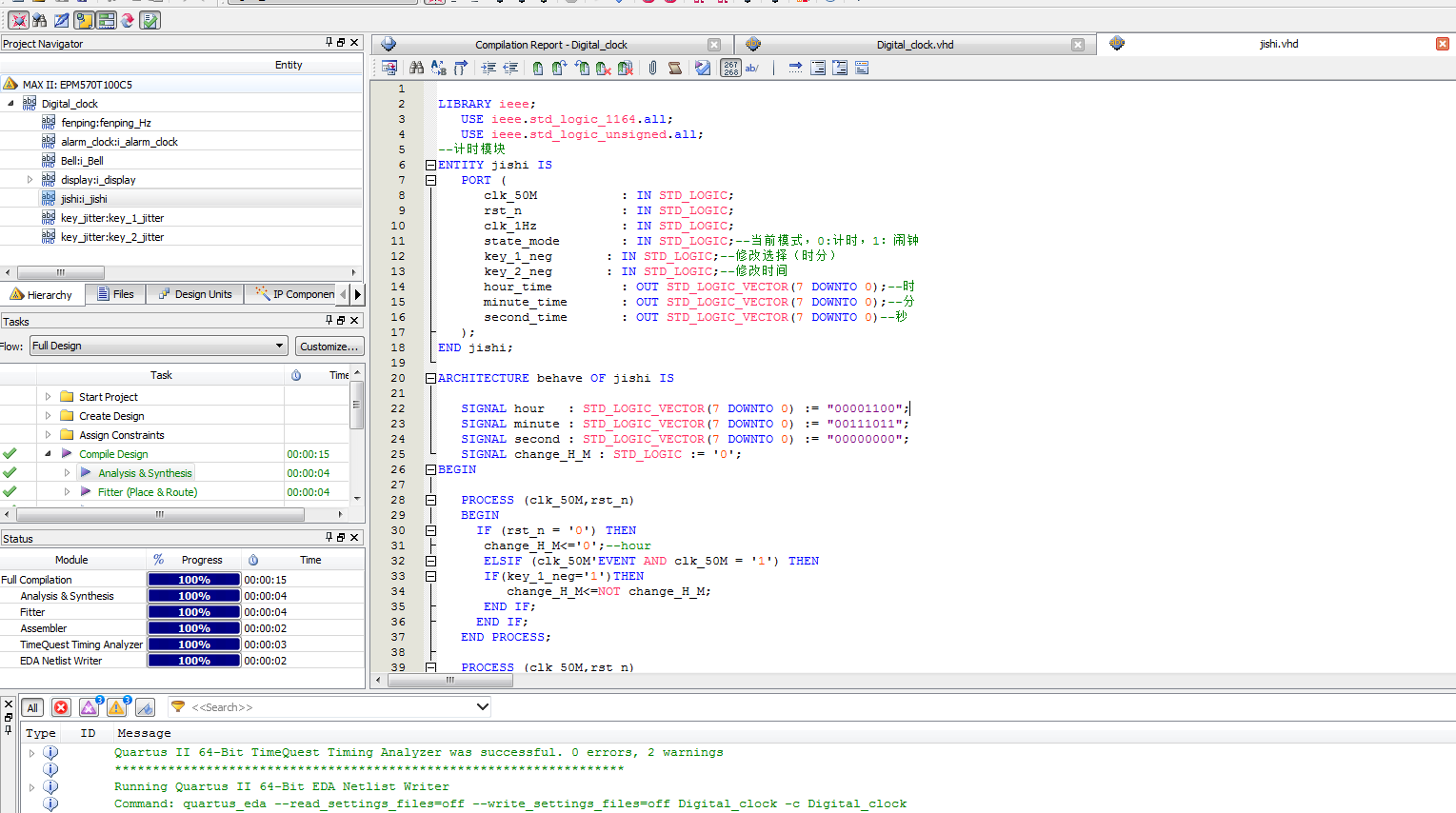Click the editor horizontal scrollbar thumb
Viewport: 1456px width, 813px height.
coord(449,680)
